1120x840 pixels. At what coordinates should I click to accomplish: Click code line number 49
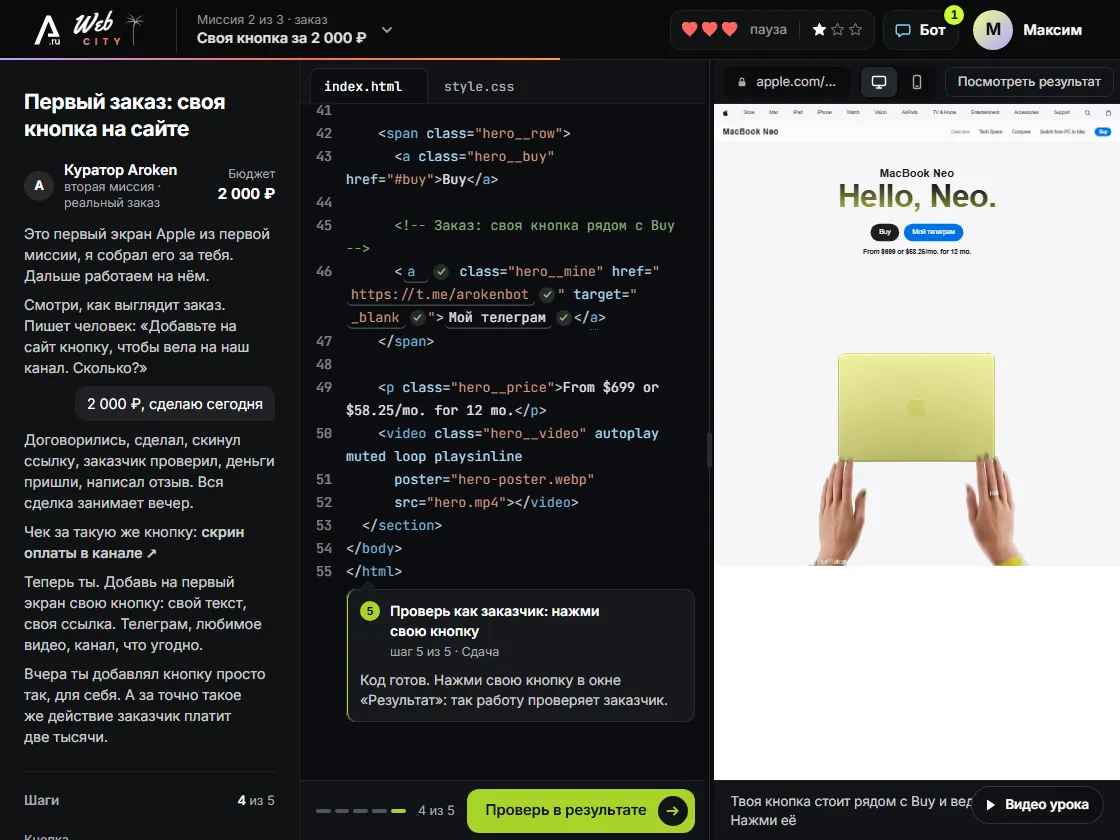tap(324, 387)
